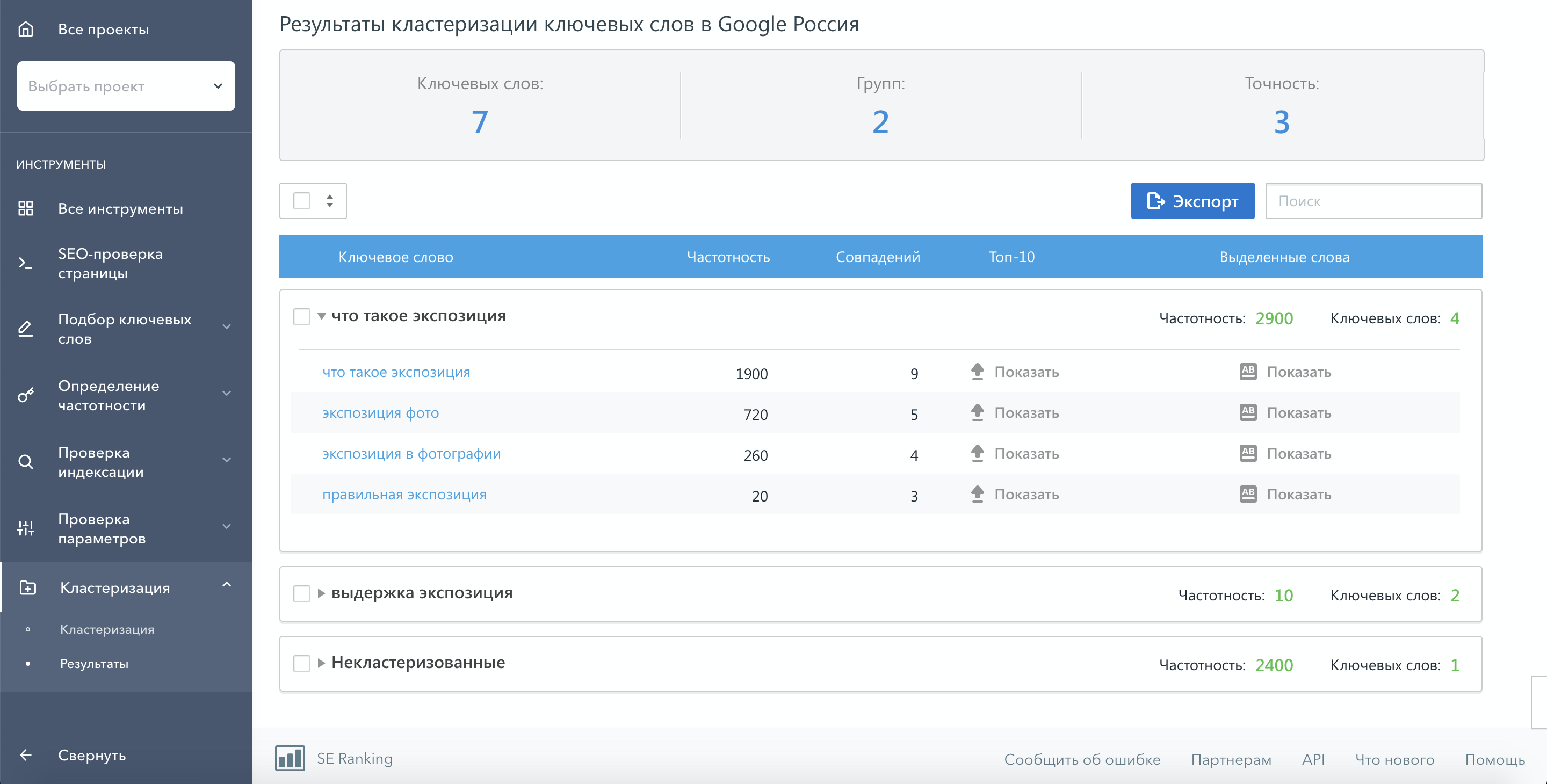Open the экспозиция фото keyword link
Screen dimensions: 1547x784
(381, 412)
